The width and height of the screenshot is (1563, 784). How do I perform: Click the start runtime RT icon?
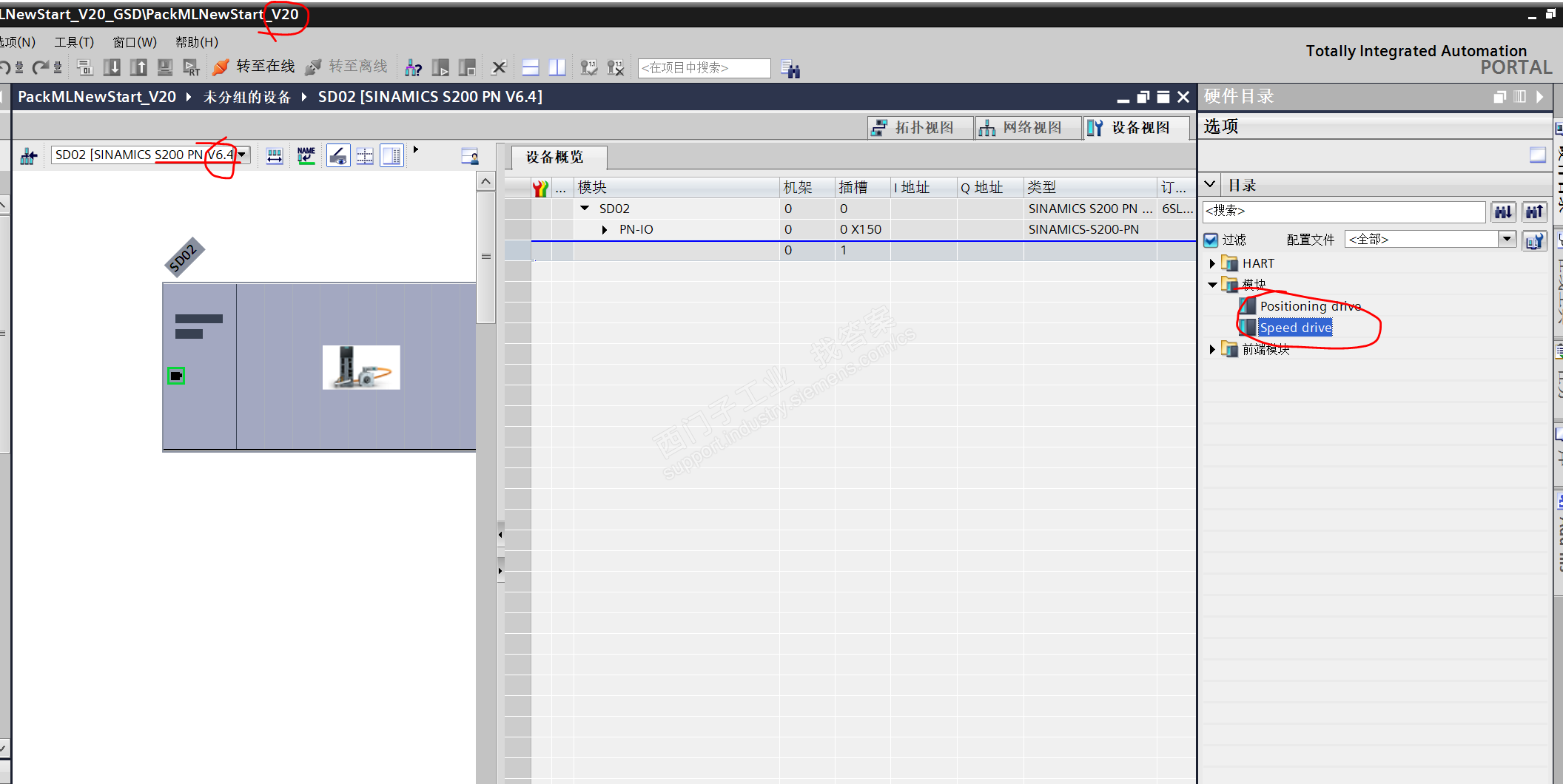pos(192,68)
